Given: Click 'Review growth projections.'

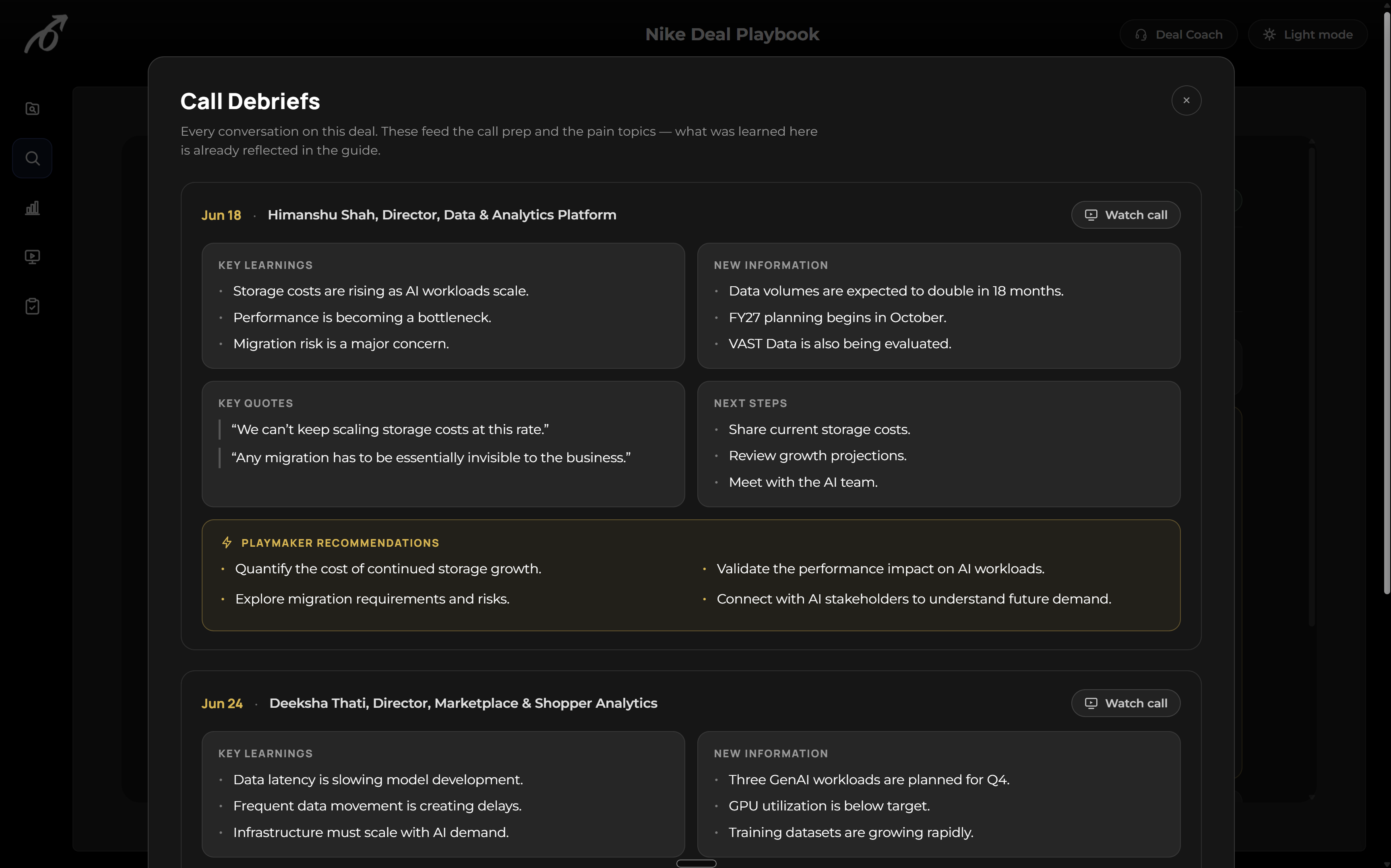Looking at the screenshot, I should [x=818, y=456].
